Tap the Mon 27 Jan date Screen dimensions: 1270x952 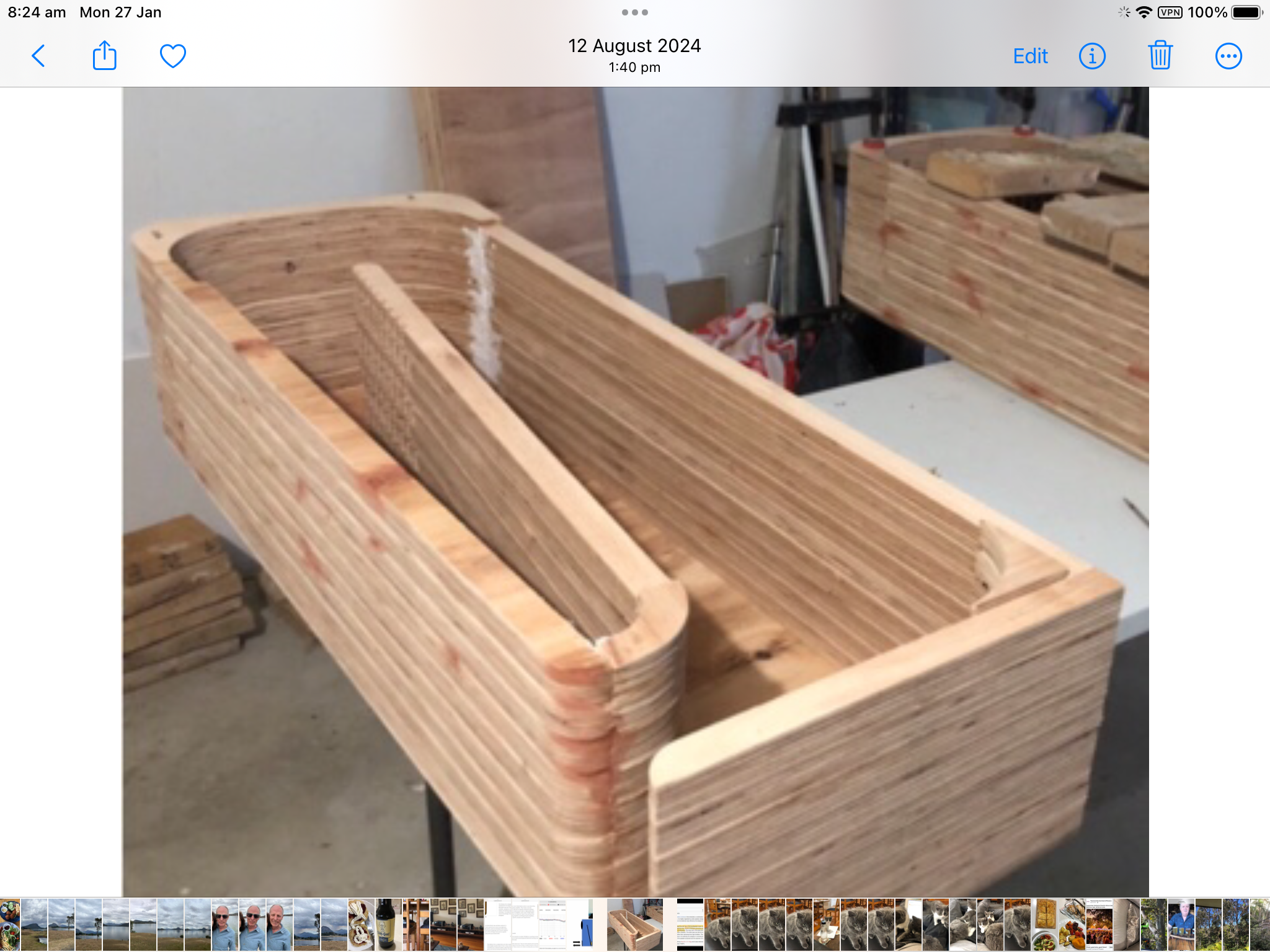[120, 12]
